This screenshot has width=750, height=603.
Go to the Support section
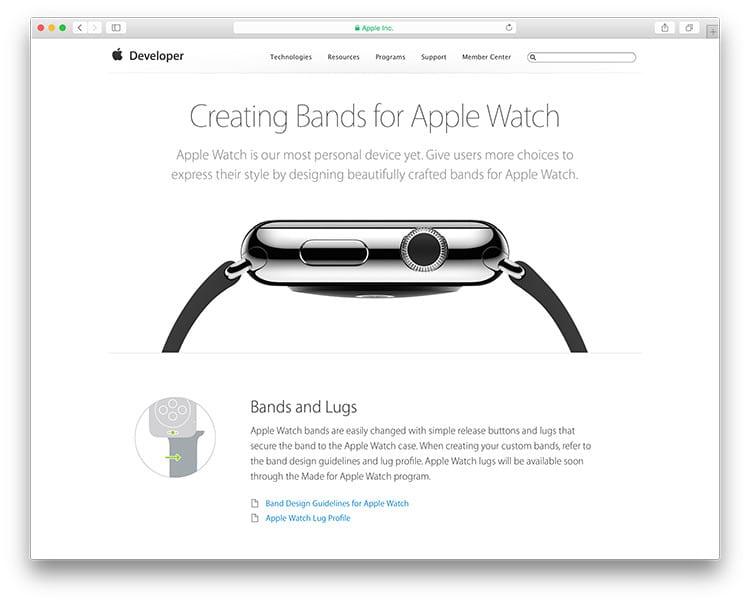coord(433,57)
